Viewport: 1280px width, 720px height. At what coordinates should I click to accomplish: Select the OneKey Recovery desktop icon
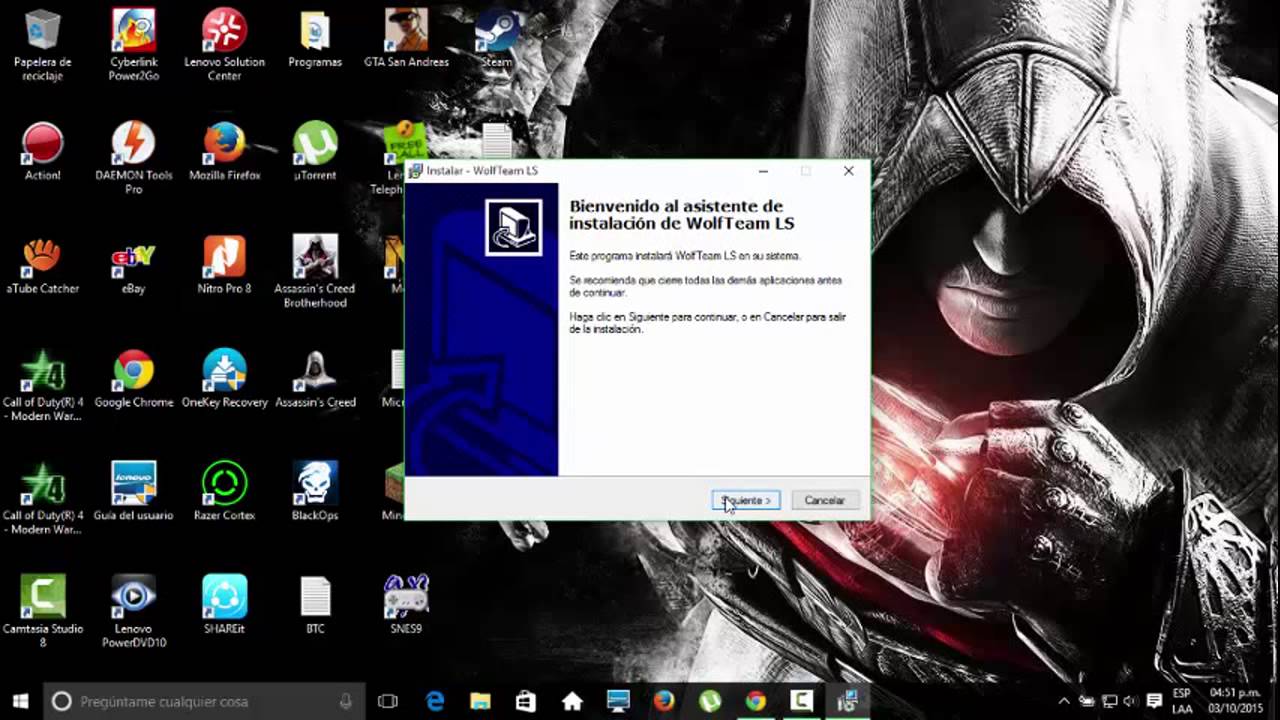pyautogui.click(x=224, y=379)
